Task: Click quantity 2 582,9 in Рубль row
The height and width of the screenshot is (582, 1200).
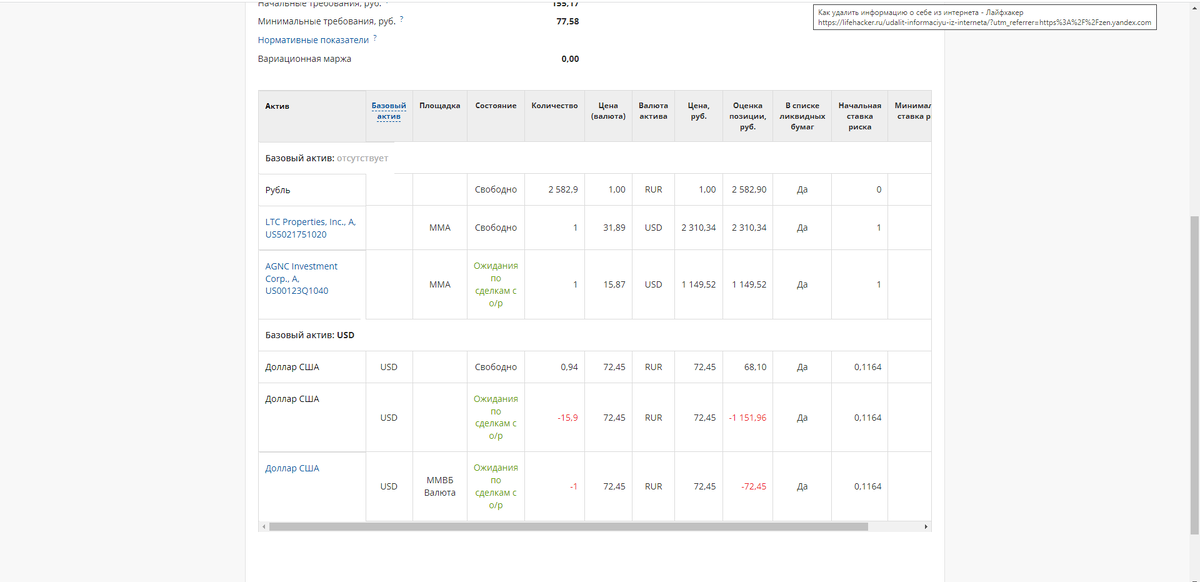Action: click(x=563, y=189)
